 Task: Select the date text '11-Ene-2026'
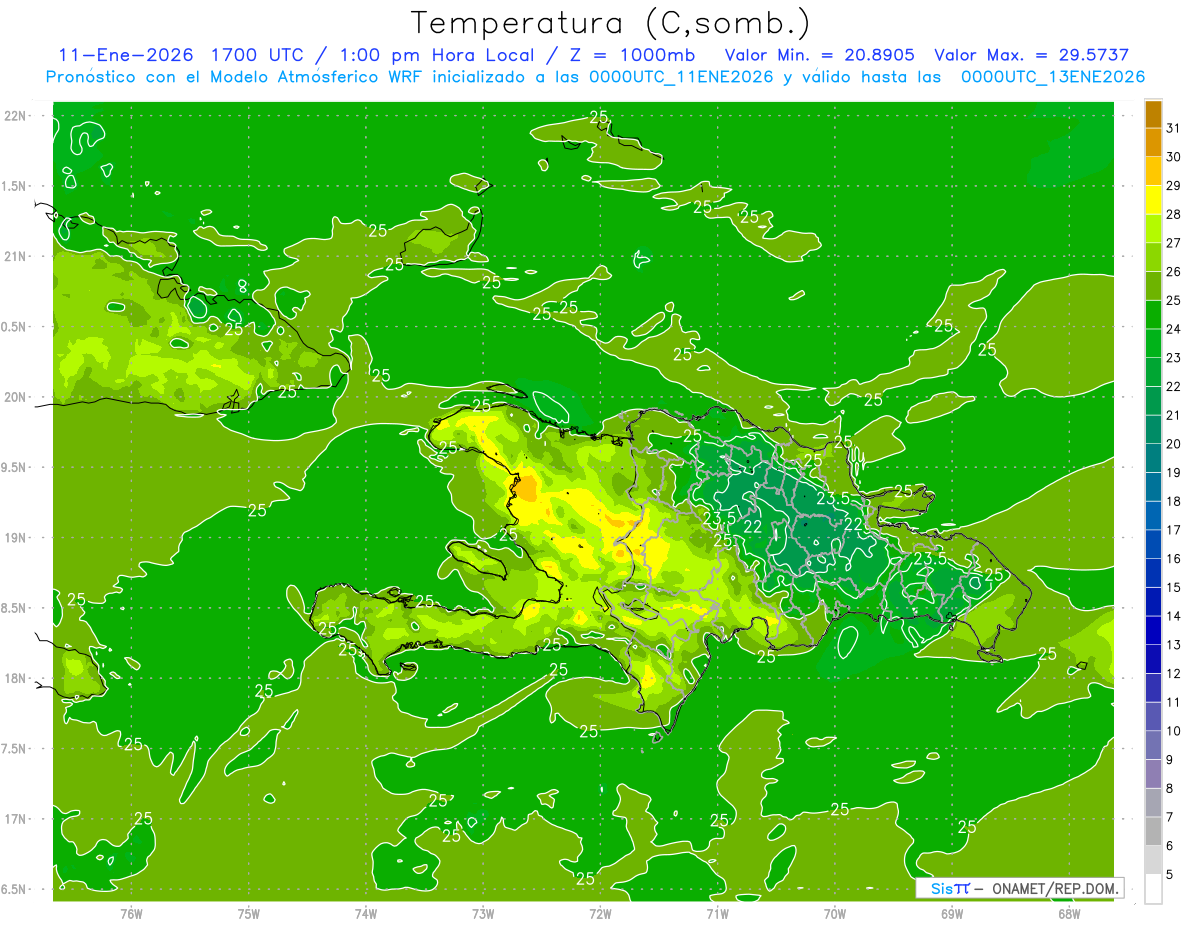point(124,55)
